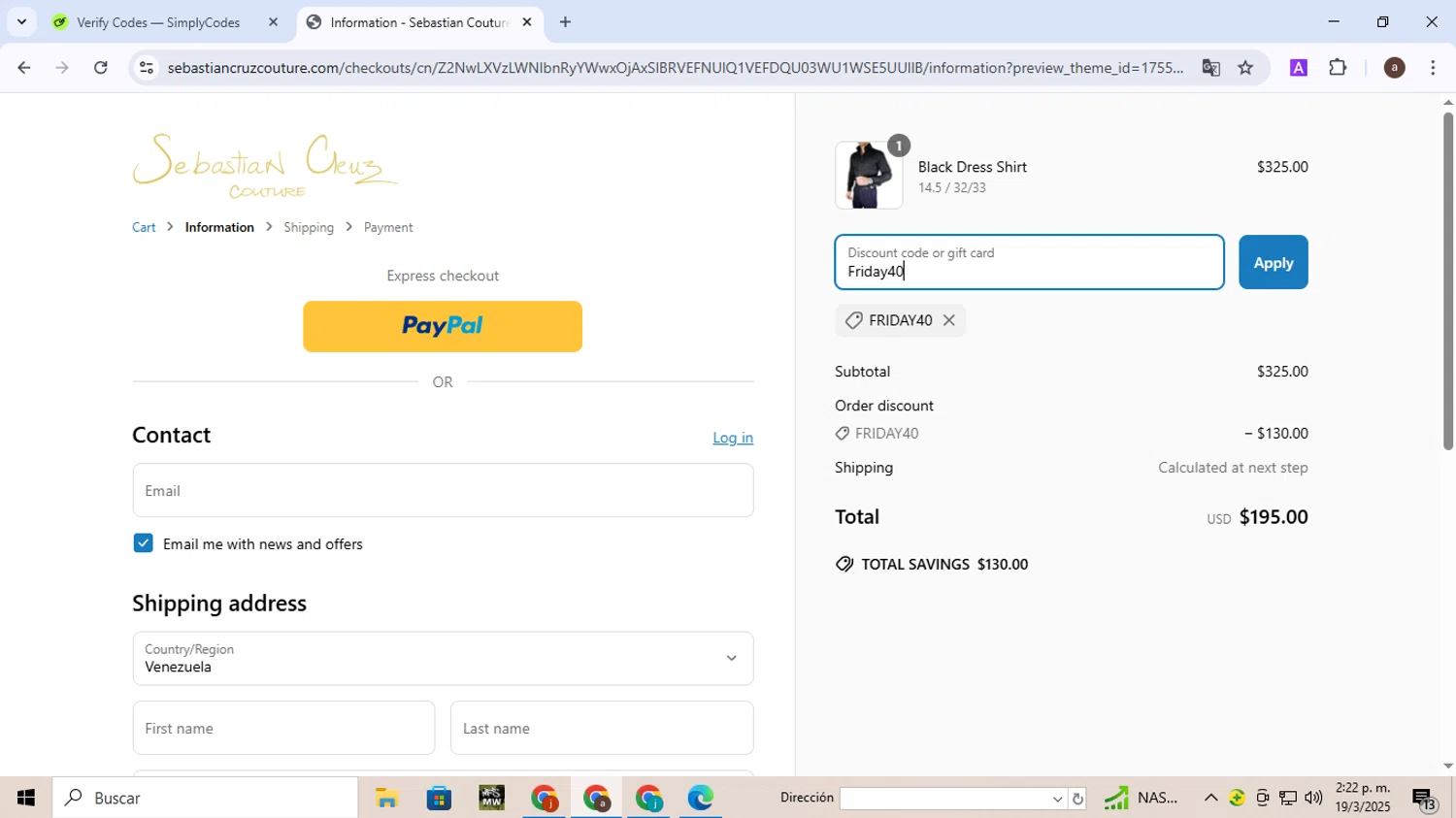Click the URL address bar
This screenshot has width=1456, height=818.
(x=675, y=68)
